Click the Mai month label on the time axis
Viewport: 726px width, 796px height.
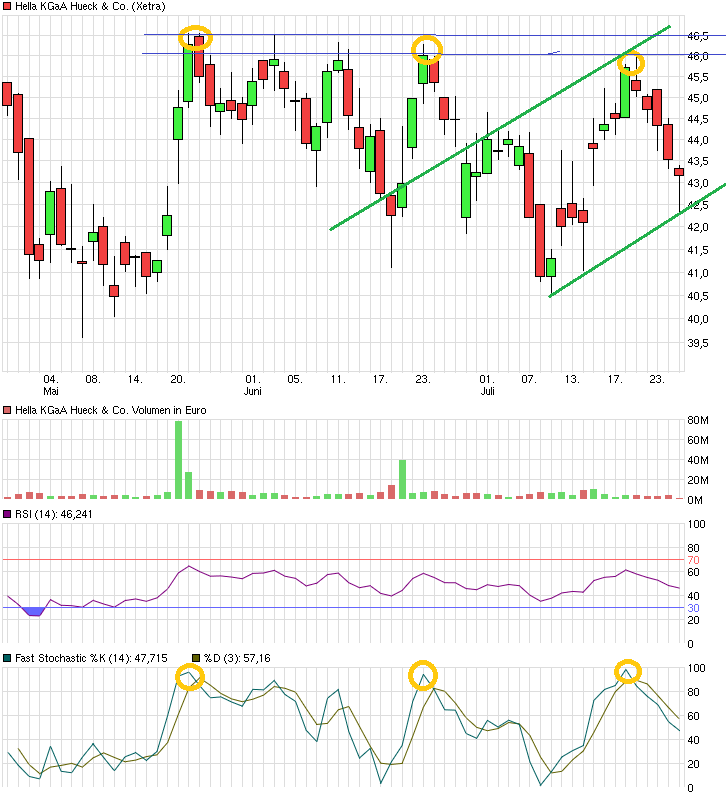[50, 392]
